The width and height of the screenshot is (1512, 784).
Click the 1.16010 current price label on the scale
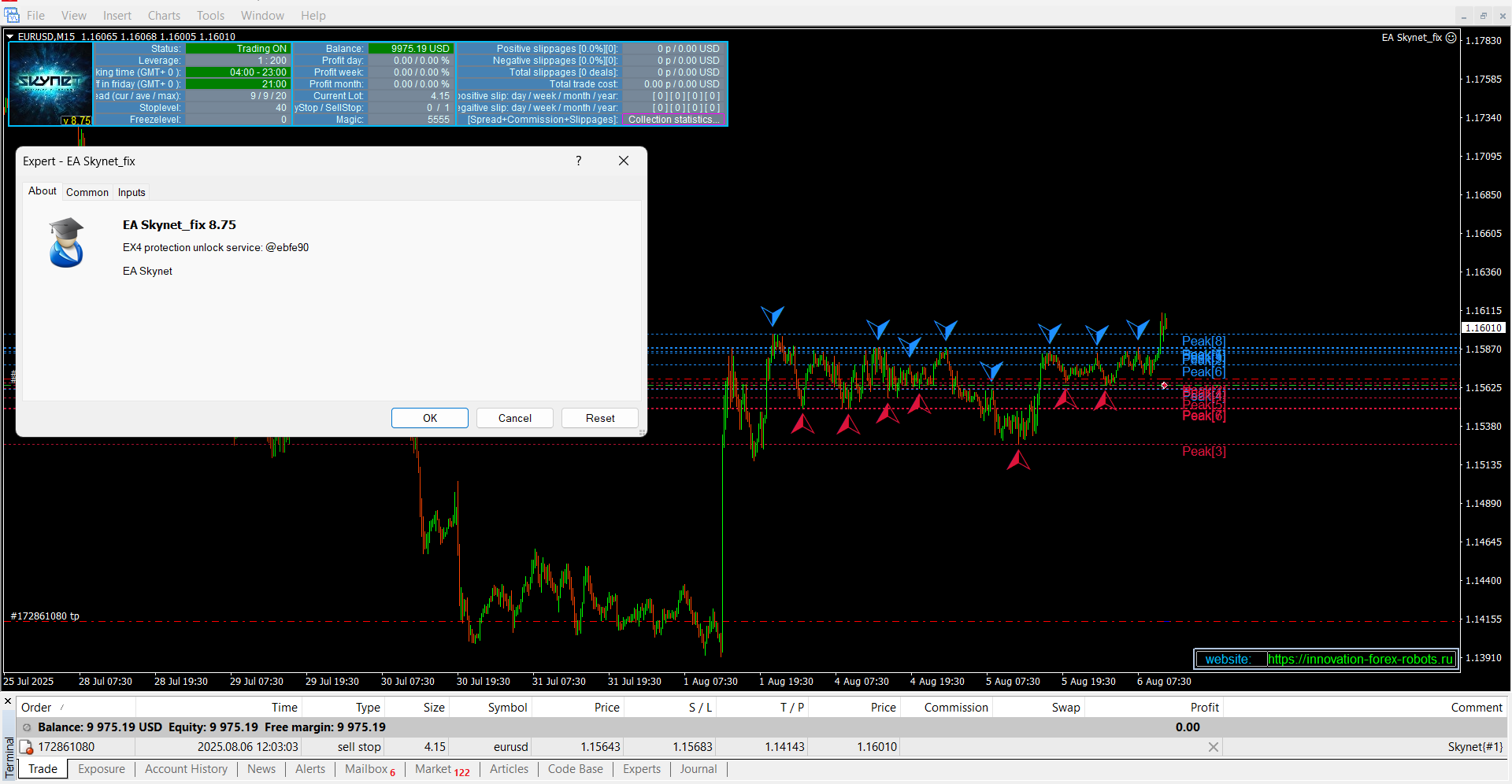pos(1484,328)
